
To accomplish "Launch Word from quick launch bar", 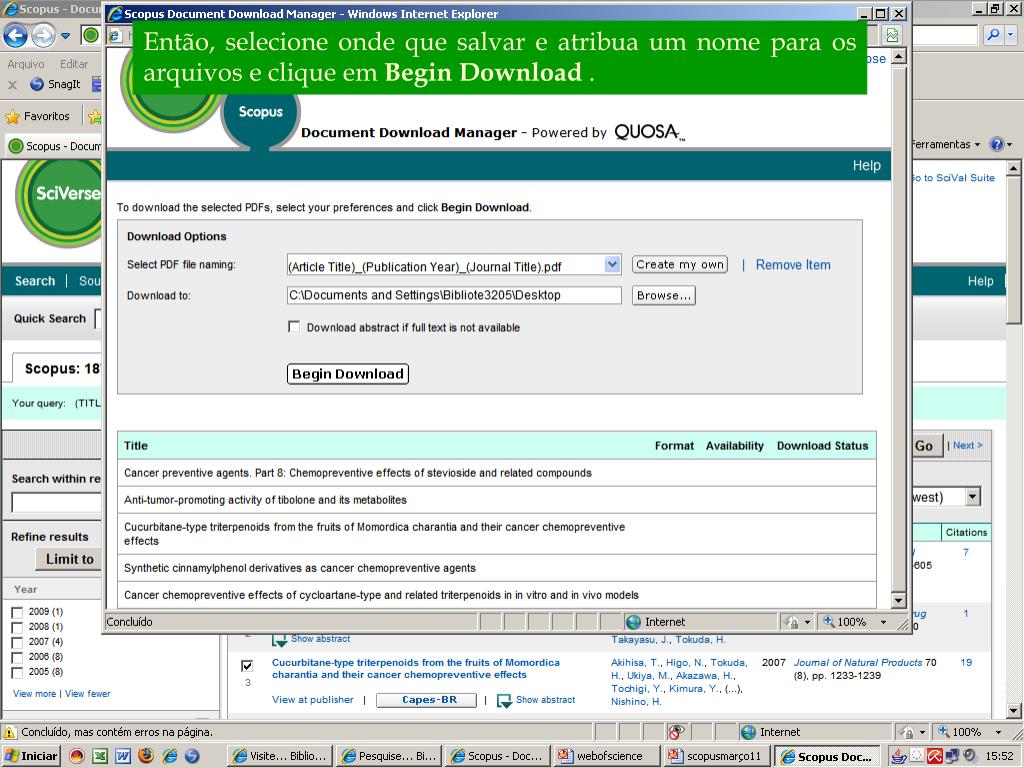I will click(123, 756).
